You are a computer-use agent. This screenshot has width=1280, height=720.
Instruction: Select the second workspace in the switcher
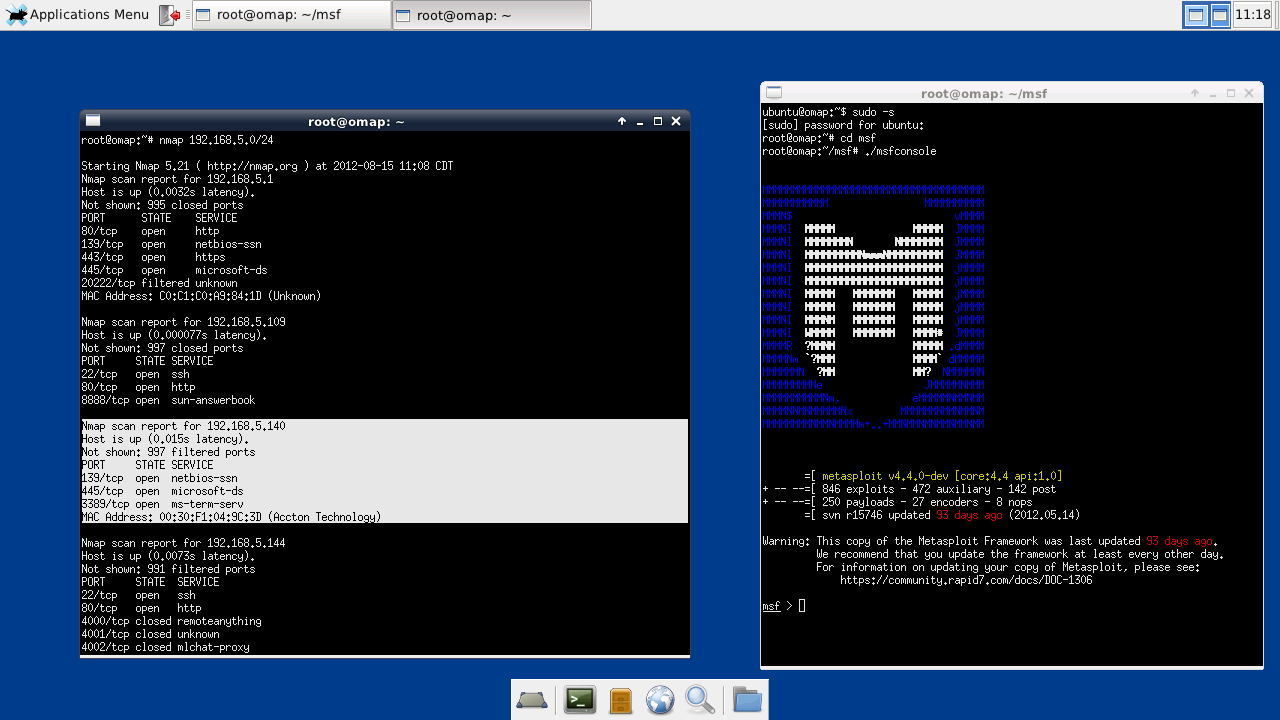[x=1220, y=15]
